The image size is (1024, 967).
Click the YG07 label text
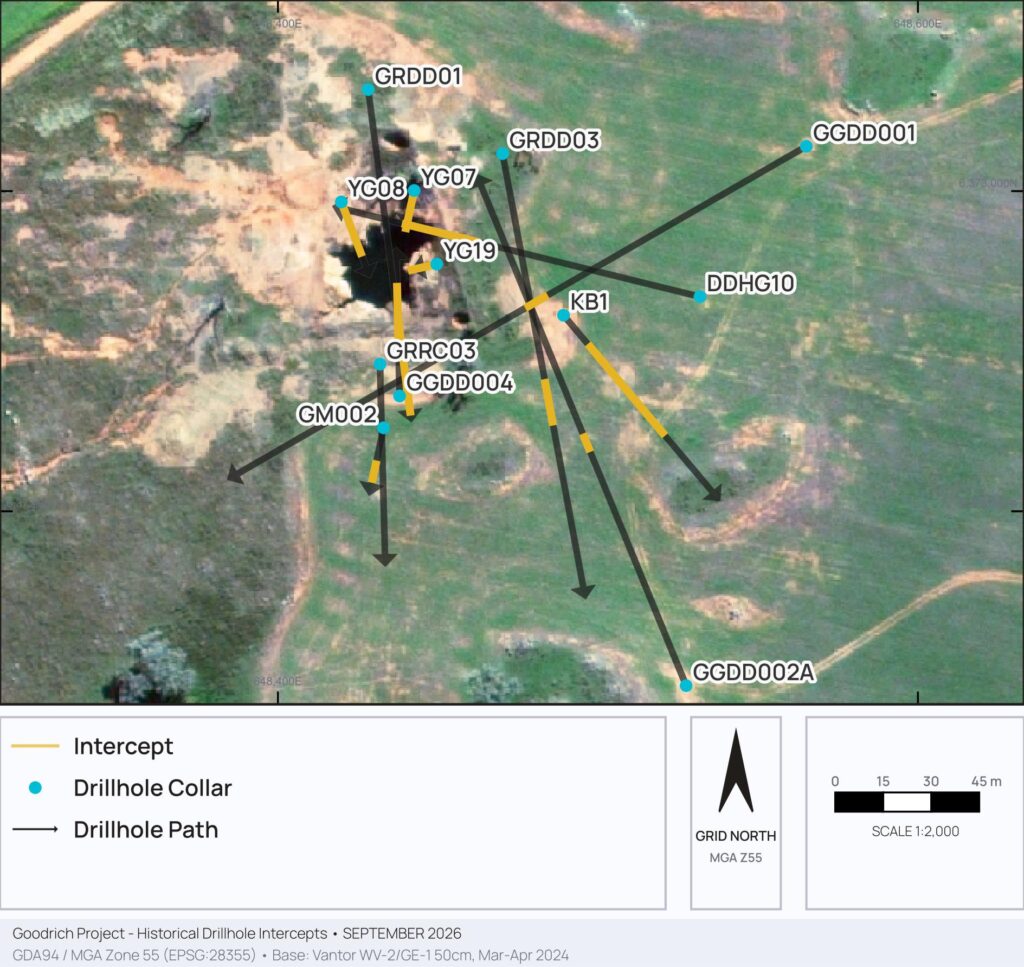point(448,177)
